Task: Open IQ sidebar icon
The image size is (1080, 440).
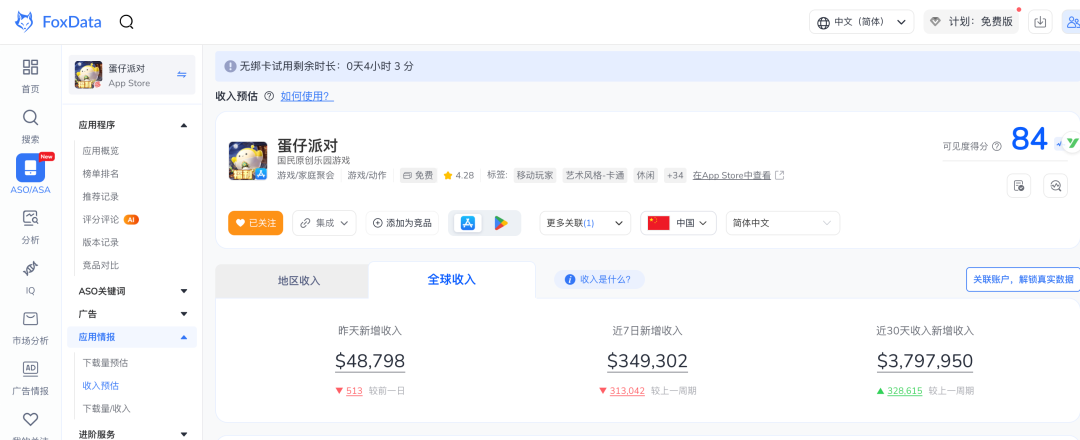Action: (30, 278)
